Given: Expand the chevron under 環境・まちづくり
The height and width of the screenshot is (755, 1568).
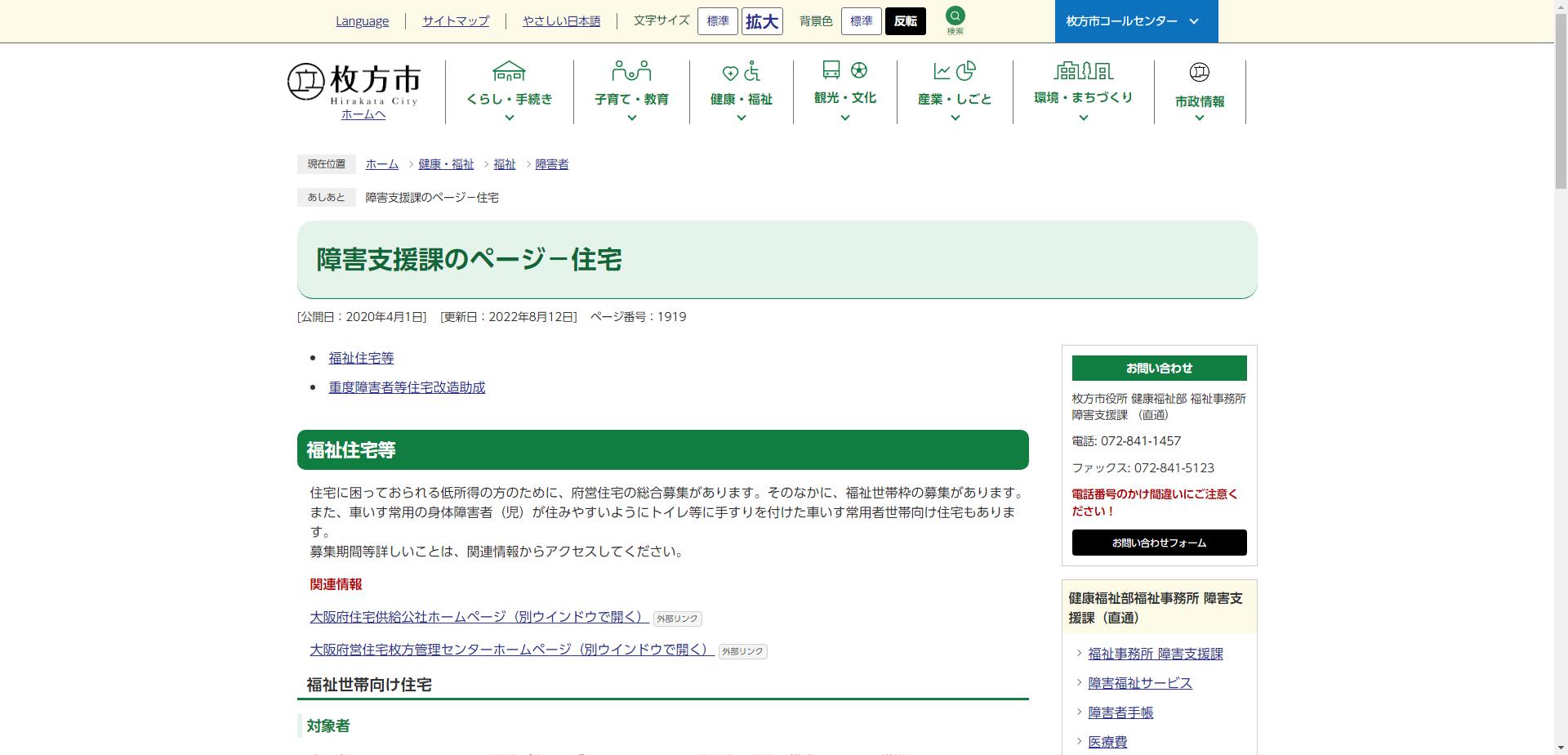Looking at the screenshot, I should (x=1083, y=118).
